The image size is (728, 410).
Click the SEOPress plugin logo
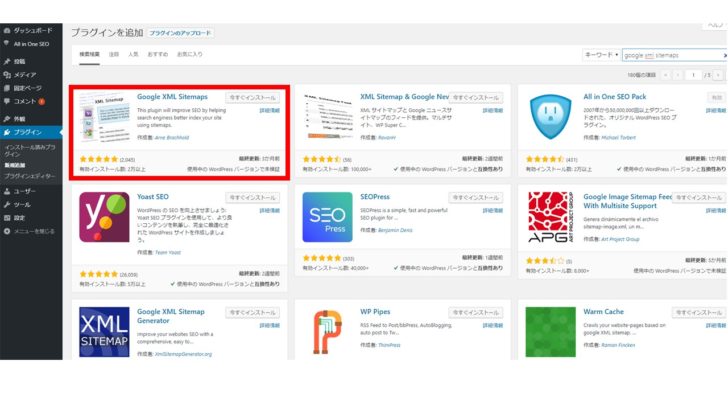pyautogui.click(x=327, y=217)
